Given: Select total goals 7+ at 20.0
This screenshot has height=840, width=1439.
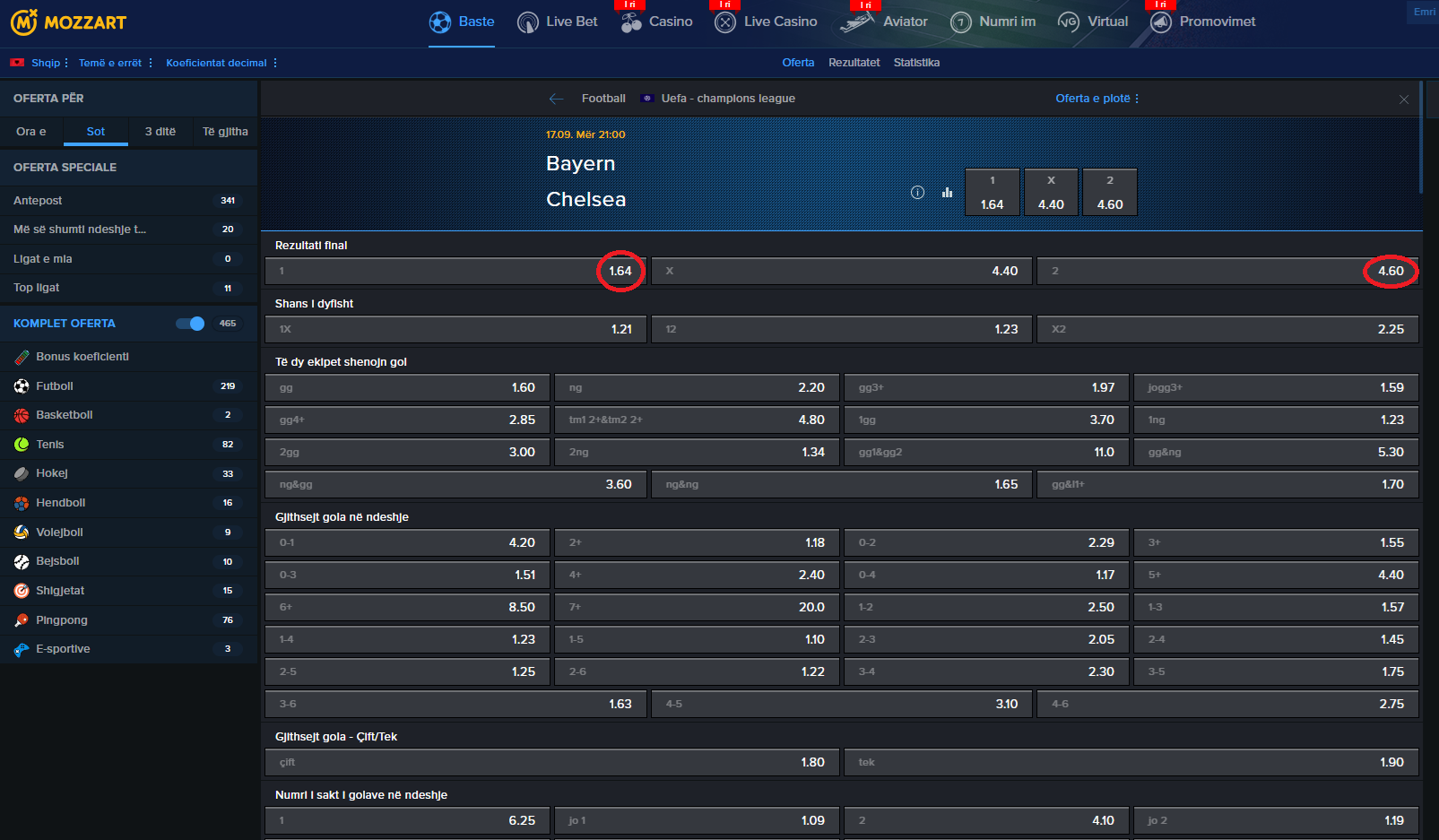Looking at the screenshot, I should pos(697,607).
